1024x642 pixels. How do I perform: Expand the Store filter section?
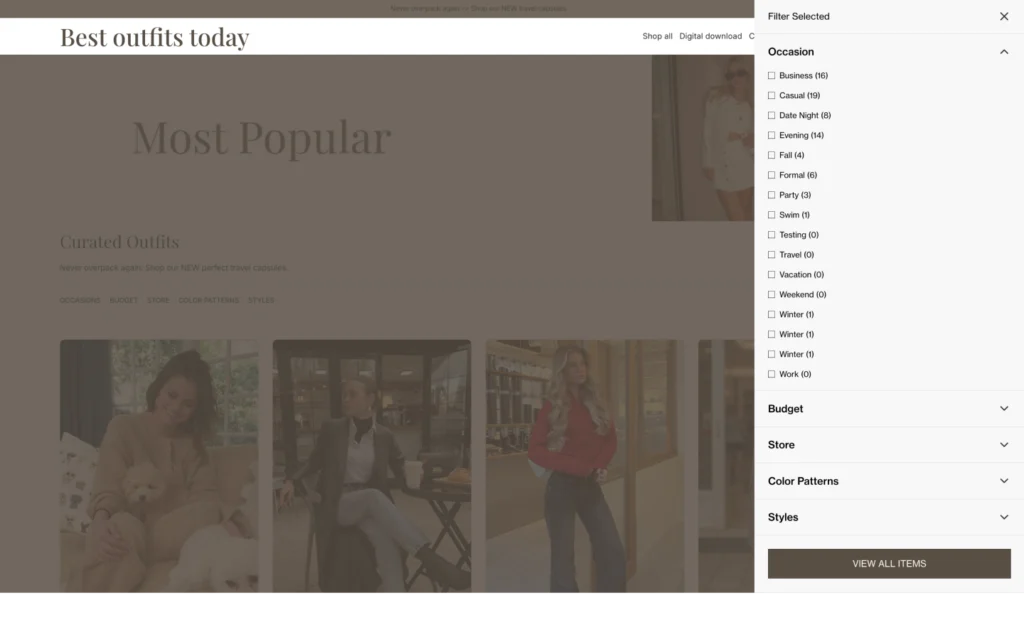coord(1004,445)
